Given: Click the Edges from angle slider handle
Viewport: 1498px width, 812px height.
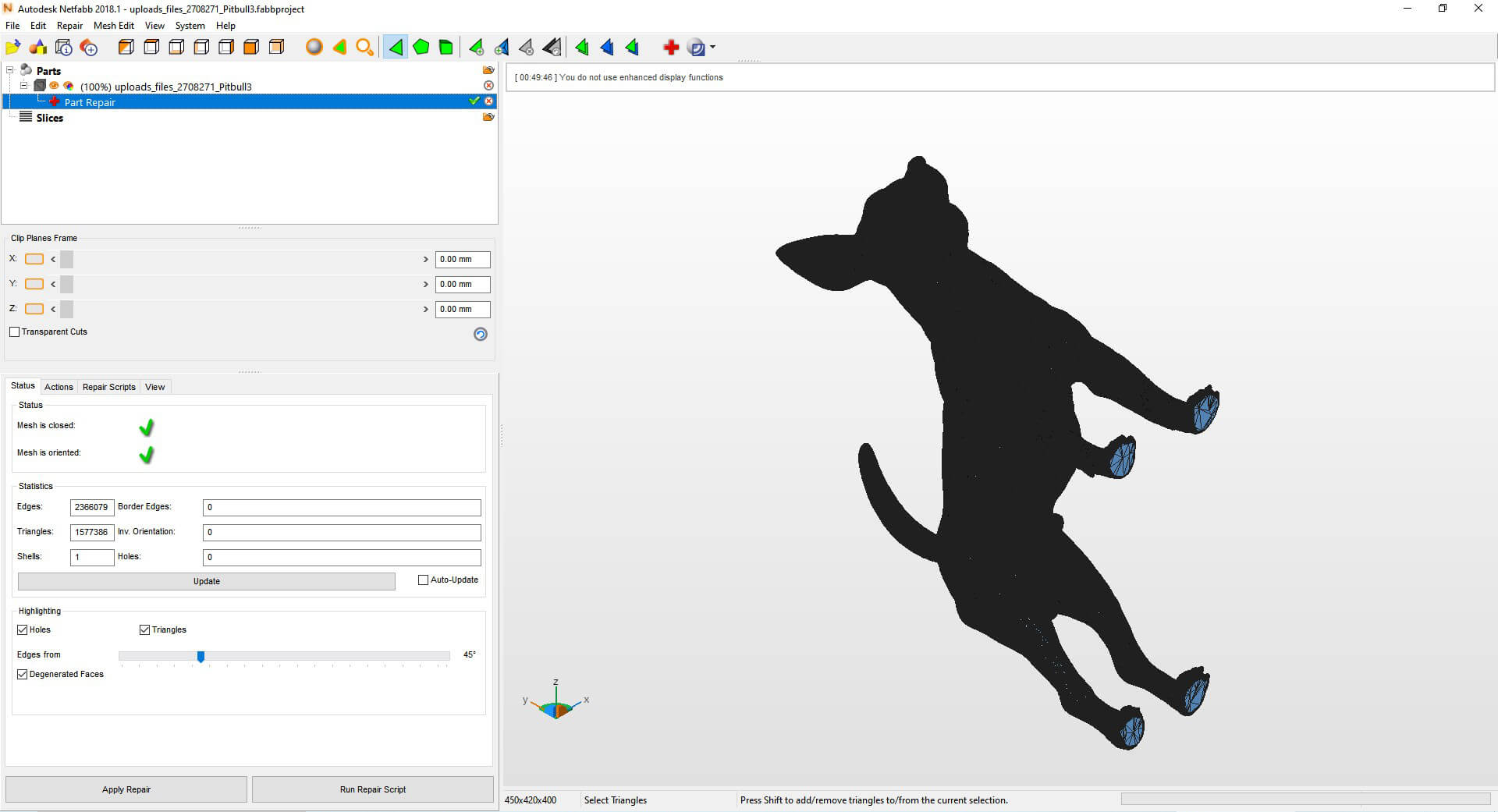Looking at the screenshot, I should (201, 657).
